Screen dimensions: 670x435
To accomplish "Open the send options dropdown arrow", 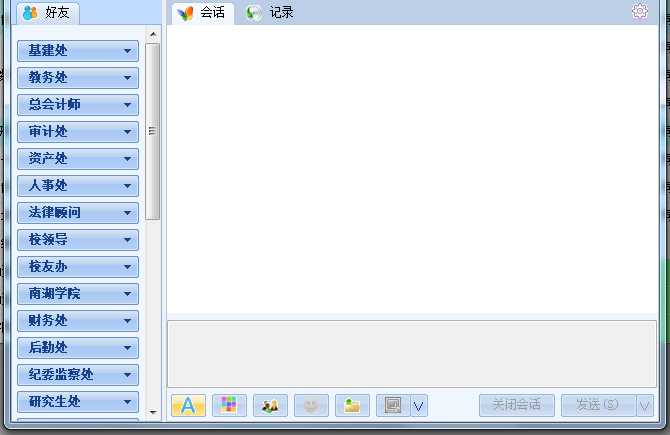I will (645, 405).
